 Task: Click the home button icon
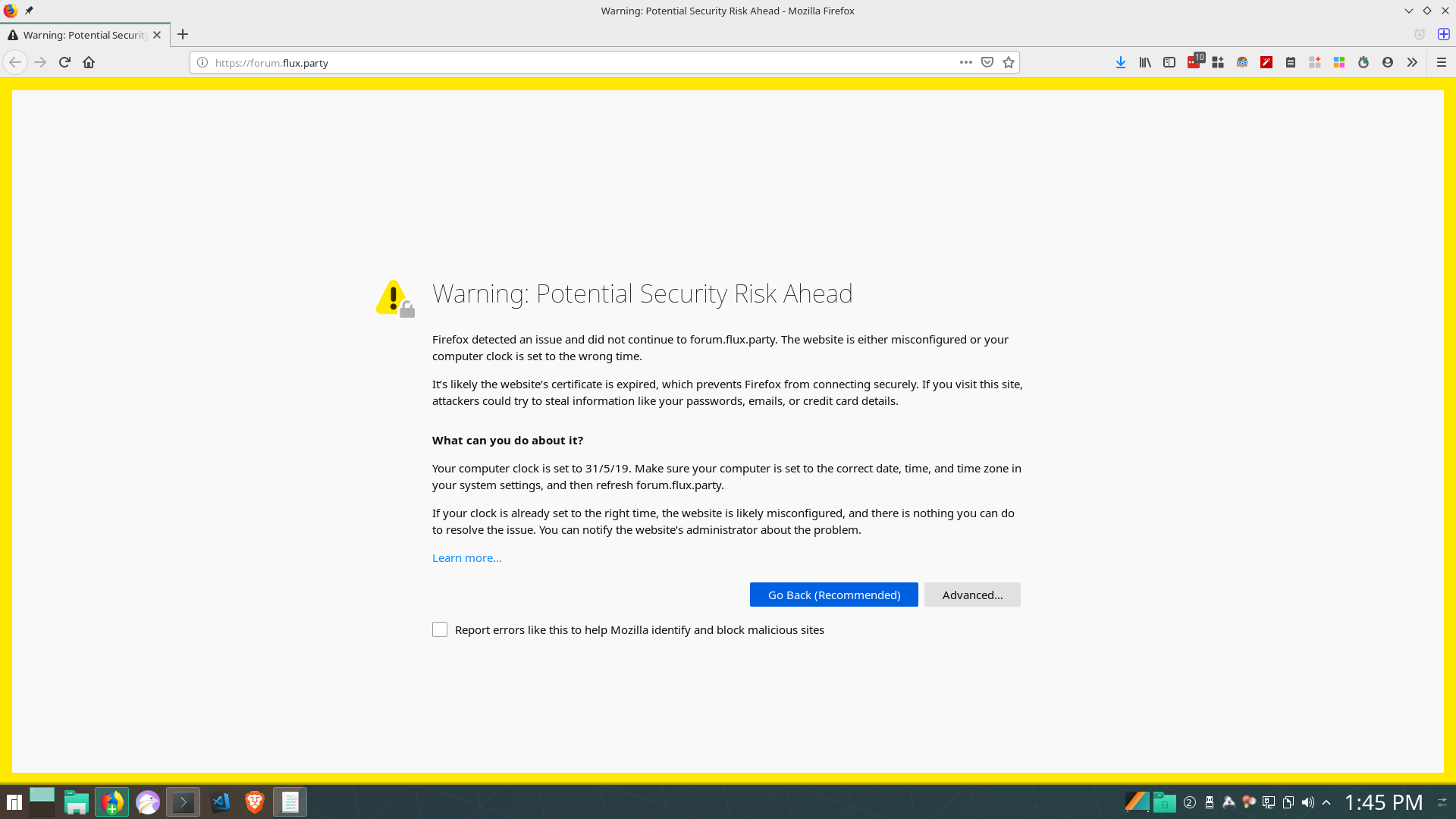coord(89,62)
